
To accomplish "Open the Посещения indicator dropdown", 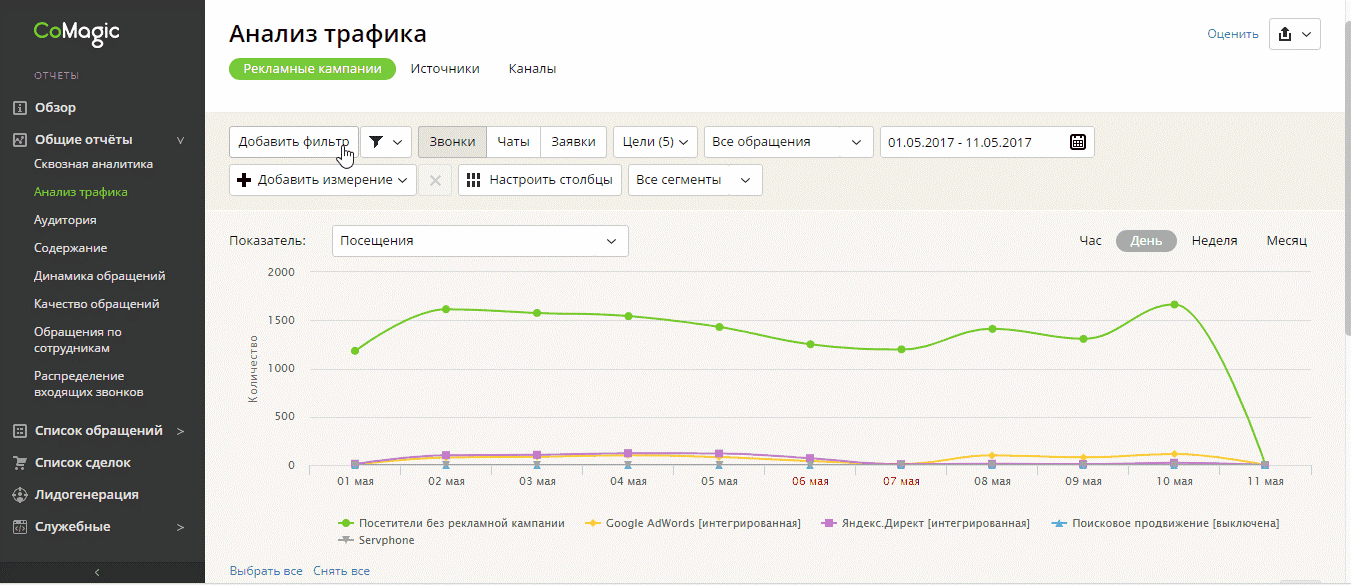I will [x=480, y=241].
